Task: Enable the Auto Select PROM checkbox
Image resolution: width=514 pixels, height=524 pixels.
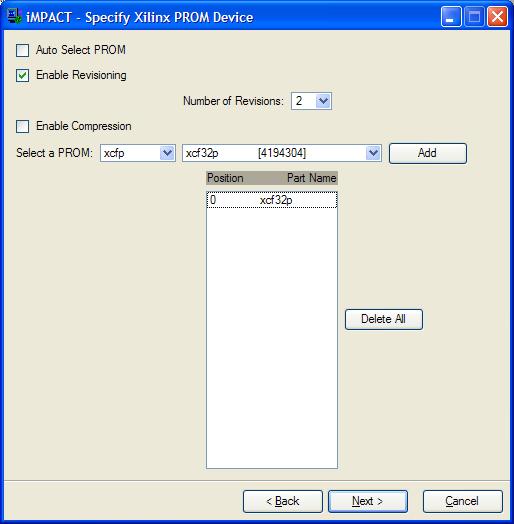Action: pyautogui.click(x=22, y=50)
